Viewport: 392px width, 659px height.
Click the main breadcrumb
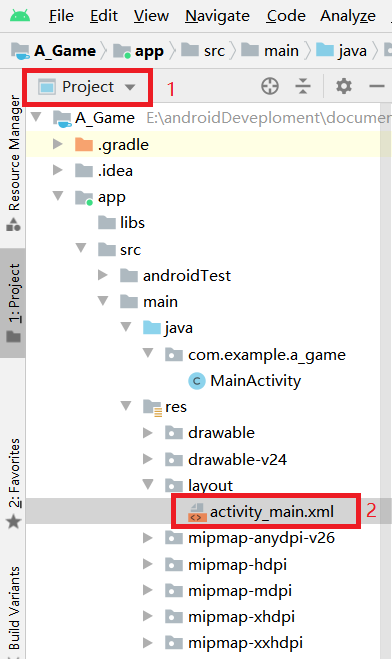click(270, 51)
